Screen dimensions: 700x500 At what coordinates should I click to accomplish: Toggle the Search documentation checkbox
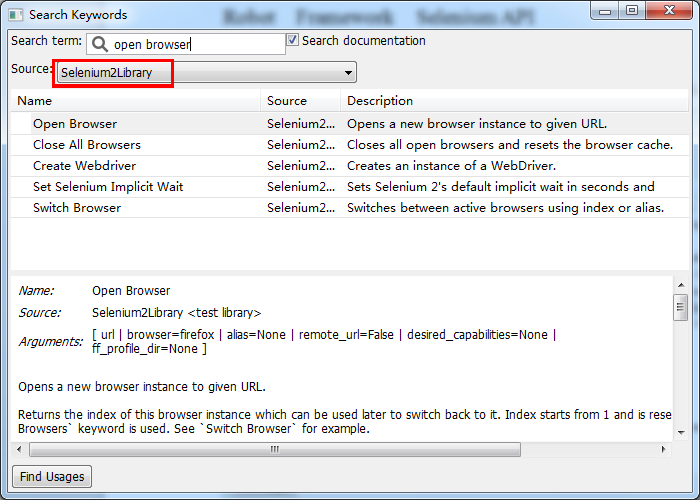pos(292,40)
